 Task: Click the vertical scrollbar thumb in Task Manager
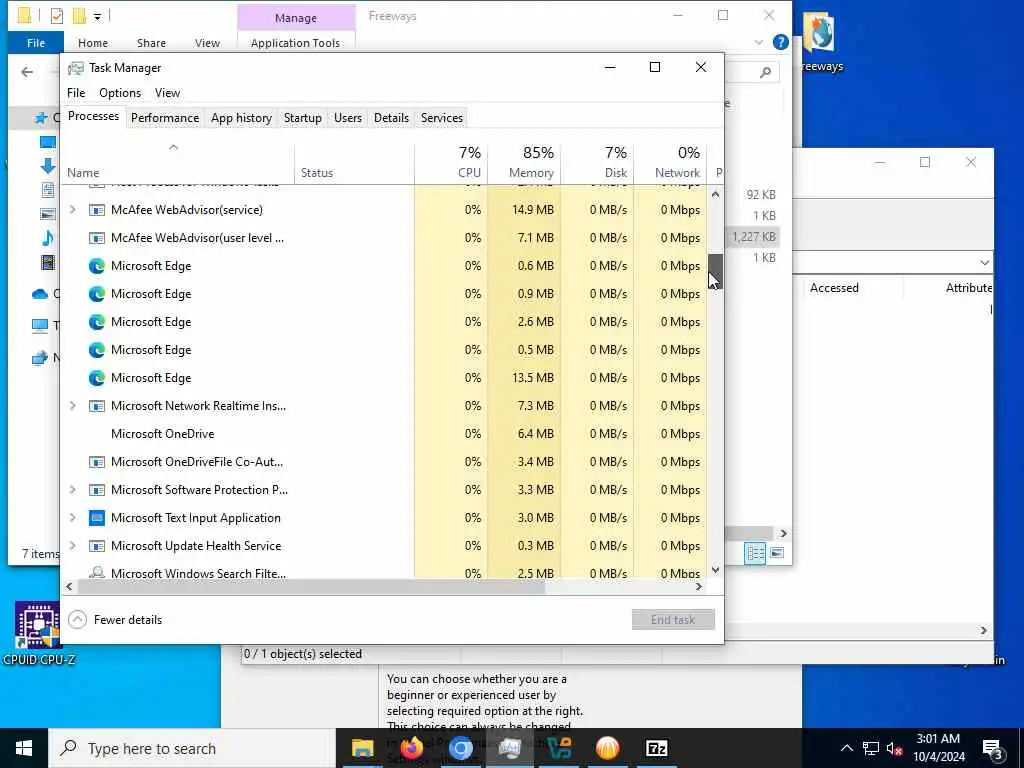tap(716, 271)
